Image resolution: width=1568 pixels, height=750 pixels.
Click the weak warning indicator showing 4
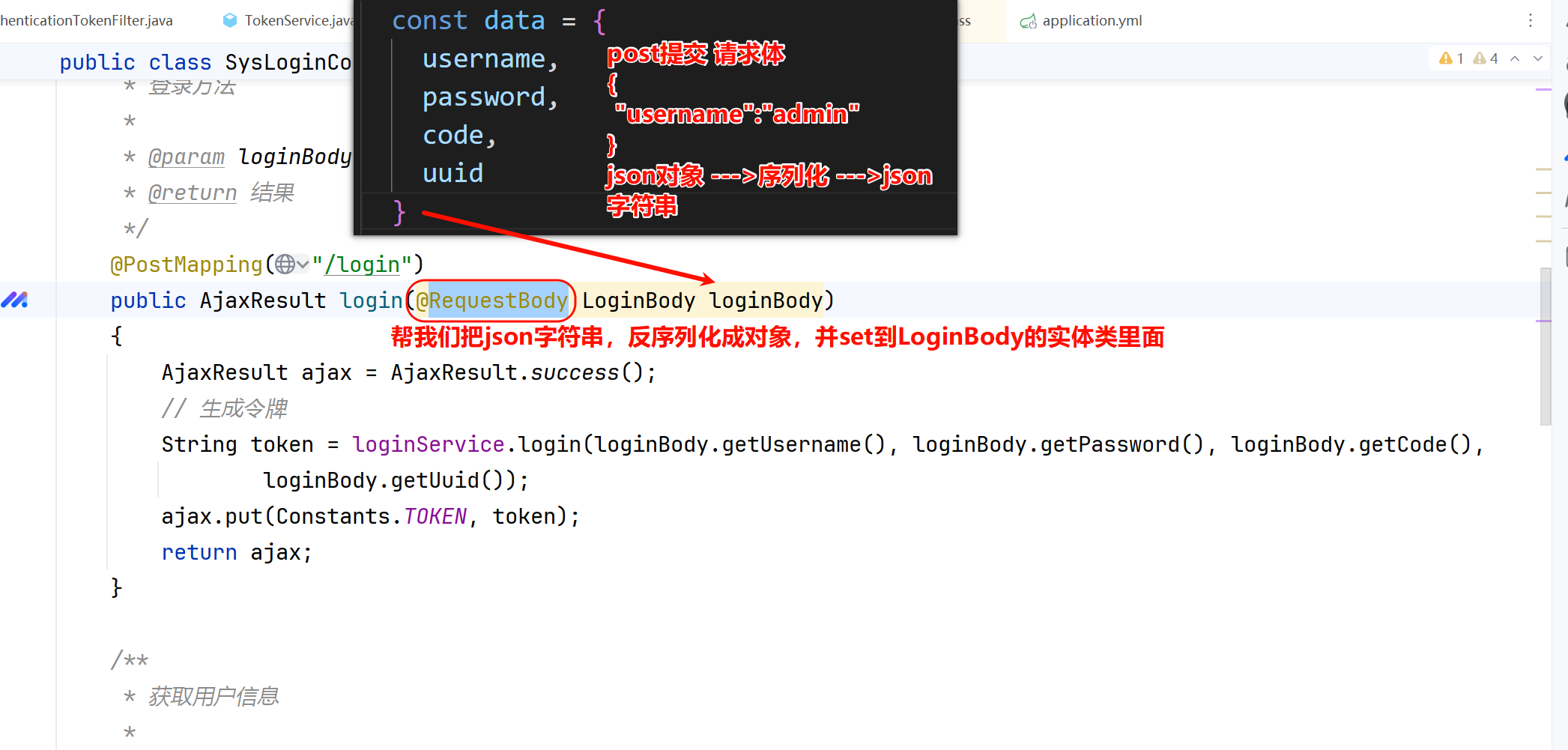click(x=1485, y=58)
